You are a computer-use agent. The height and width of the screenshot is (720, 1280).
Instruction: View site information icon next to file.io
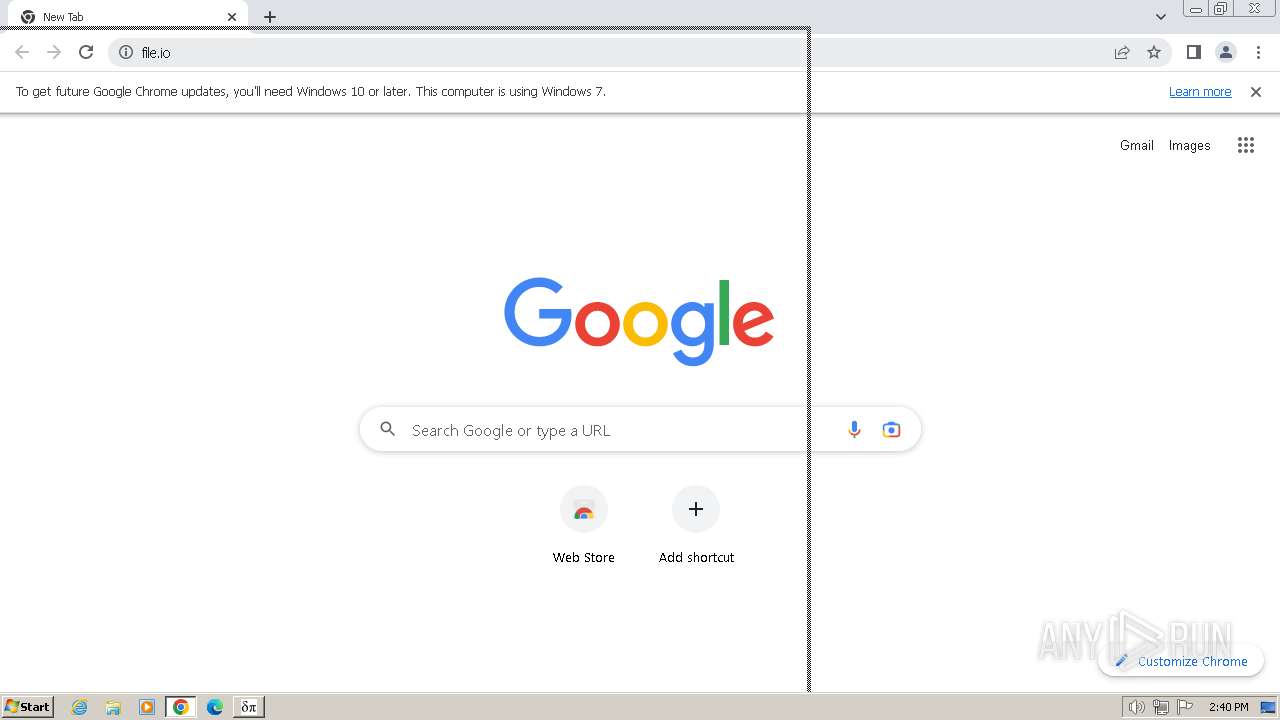click(x=126, y=52)
